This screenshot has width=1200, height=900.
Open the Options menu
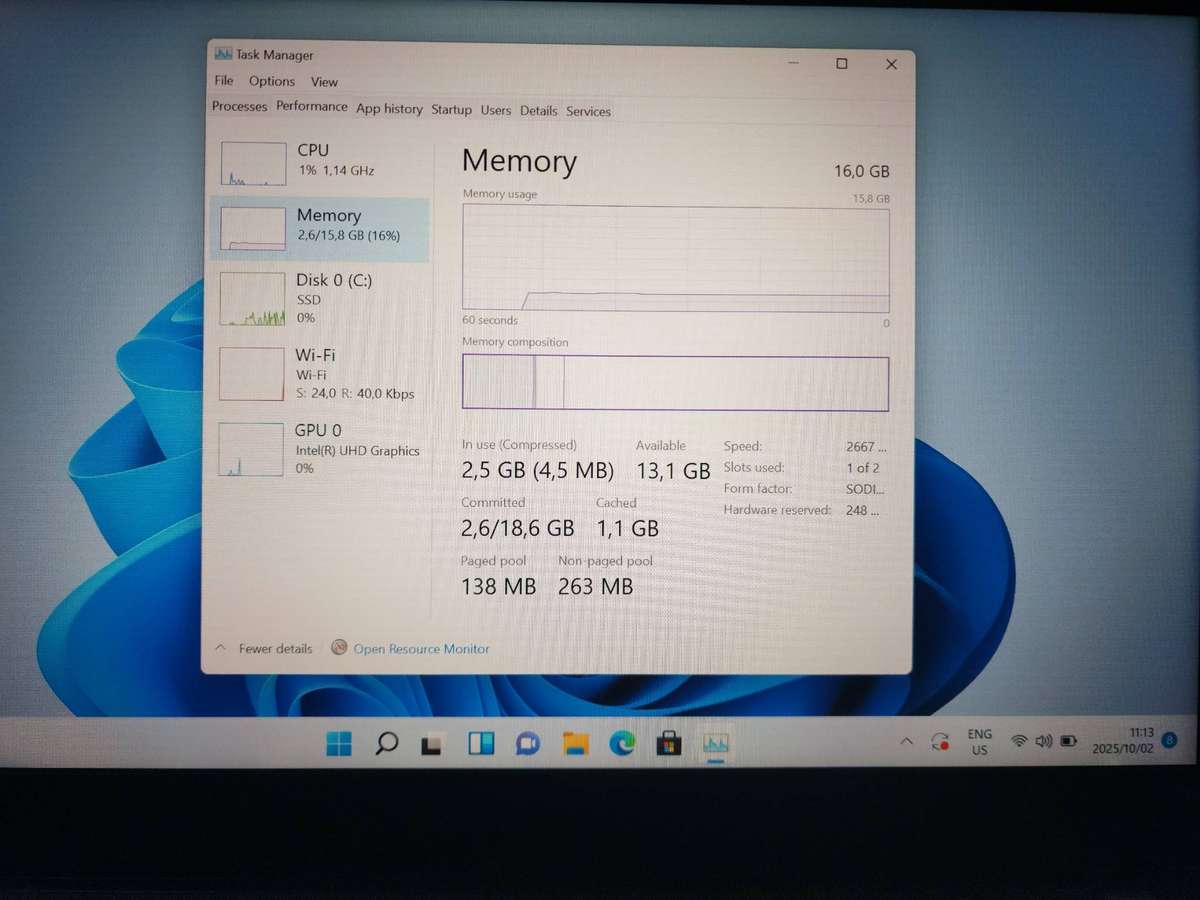(x=271, y=81)
